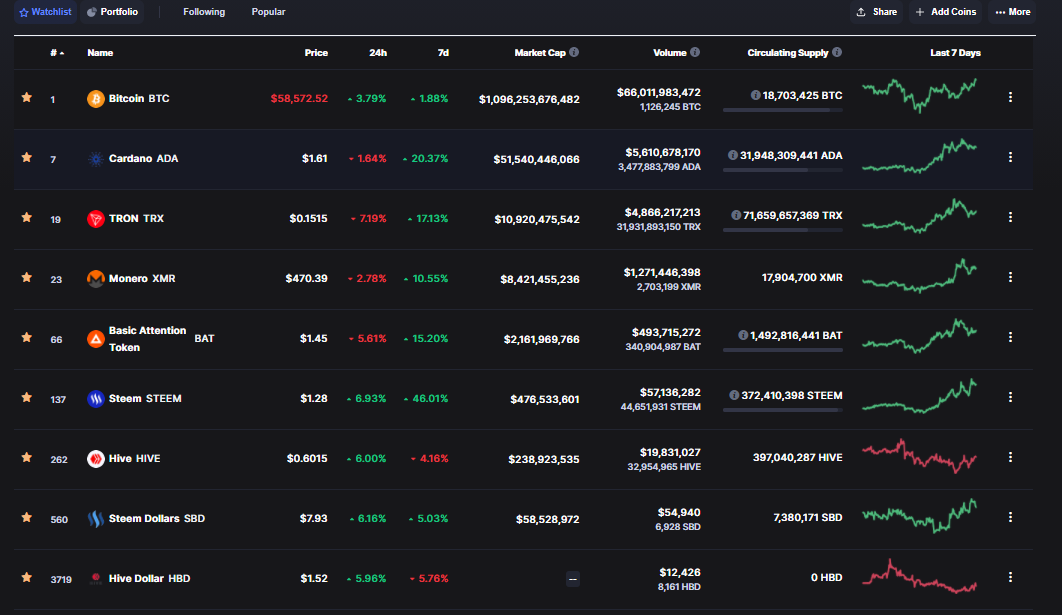
Task: Open Monero's 7-day sparkline chart
Action: click(x=919, y=277)
